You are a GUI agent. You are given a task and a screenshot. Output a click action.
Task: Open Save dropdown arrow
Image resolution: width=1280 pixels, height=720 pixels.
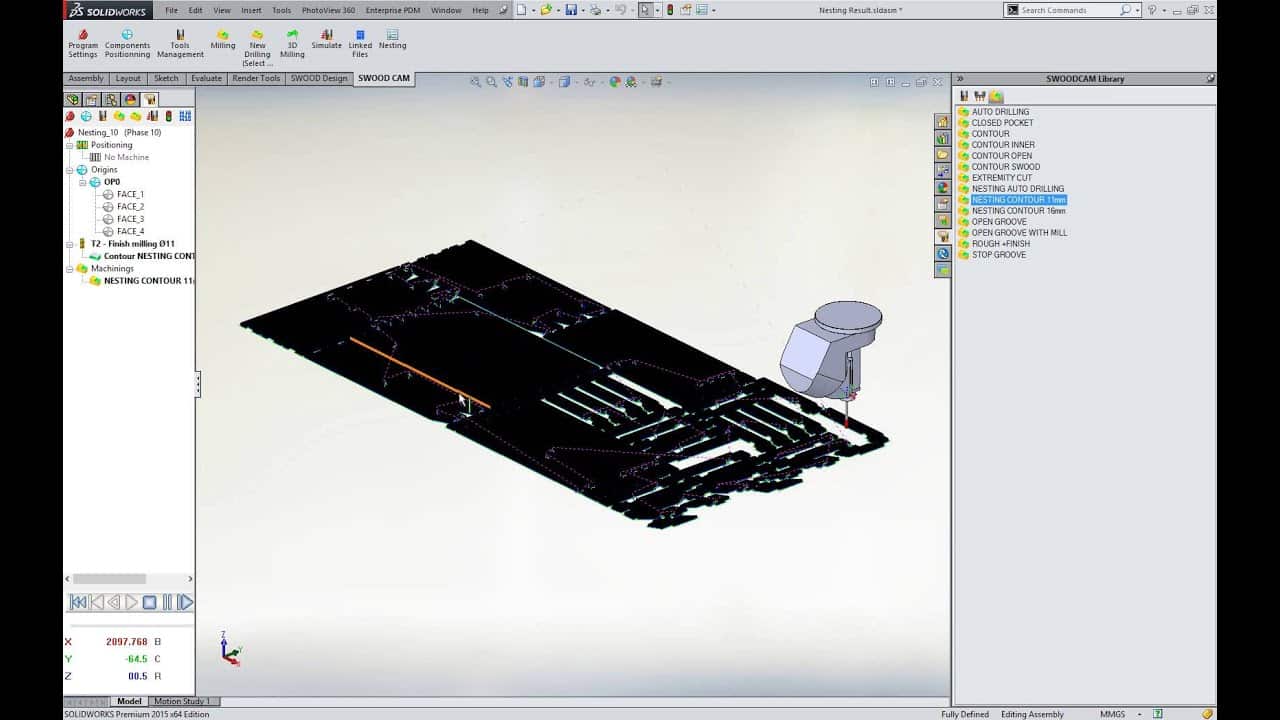pos(582,10)
